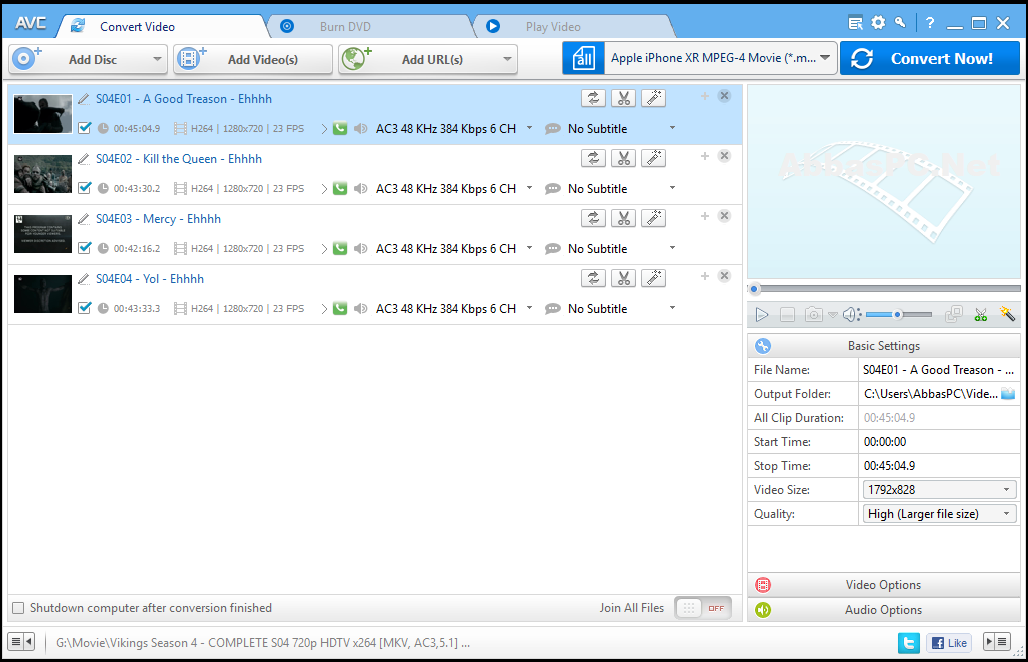Click the playlist menu icon in title bar

(856, 24)
